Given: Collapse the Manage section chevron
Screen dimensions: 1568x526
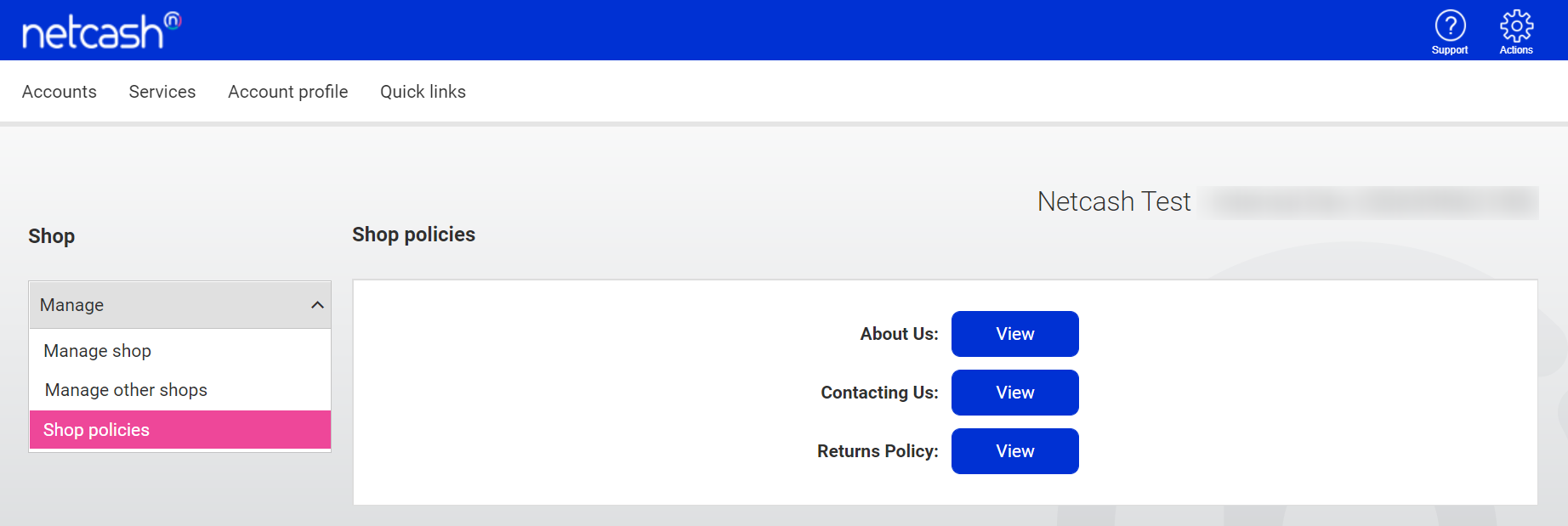Looking at the screenshot, I should click(317, 305).
